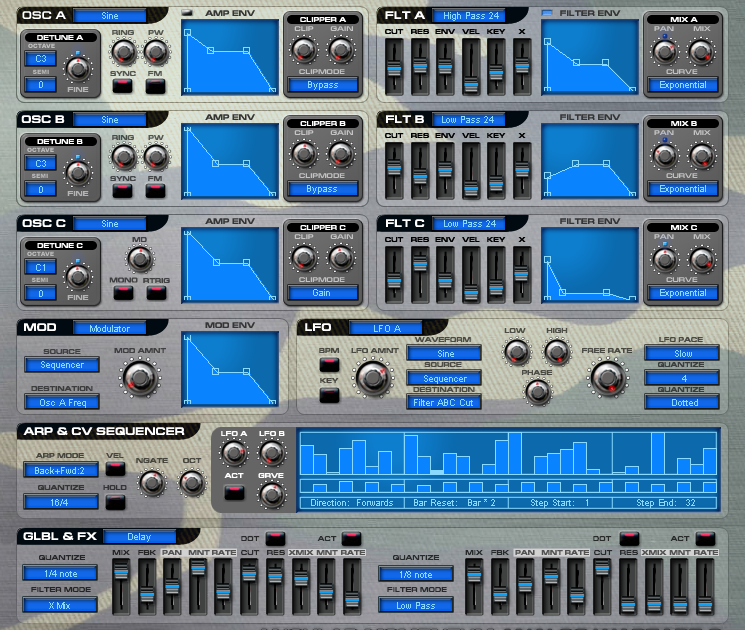Click the FLT A CUT slider

click(394, 67)
